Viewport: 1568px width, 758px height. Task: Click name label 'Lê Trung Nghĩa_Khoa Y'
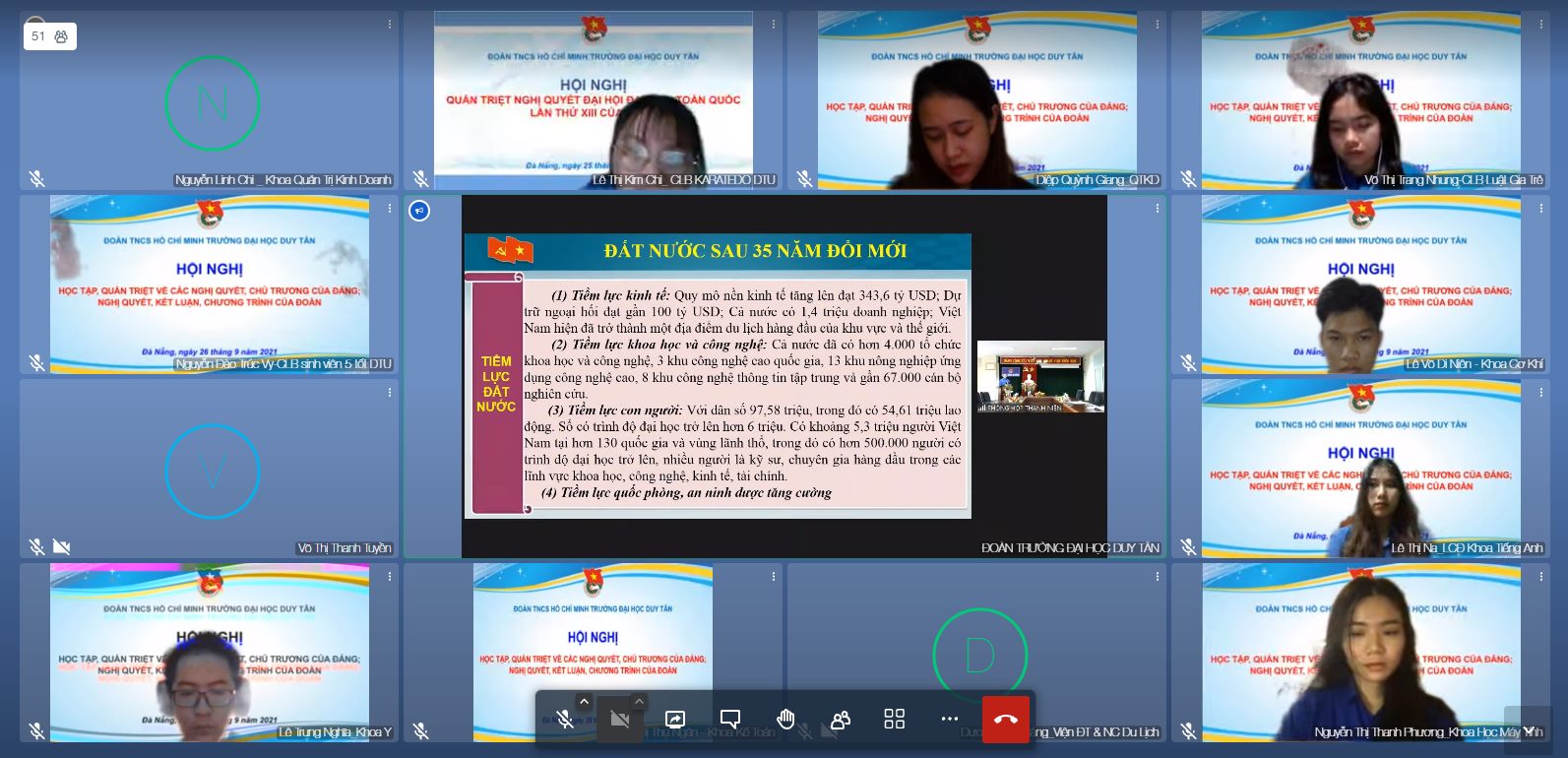[x=335, y=732]
